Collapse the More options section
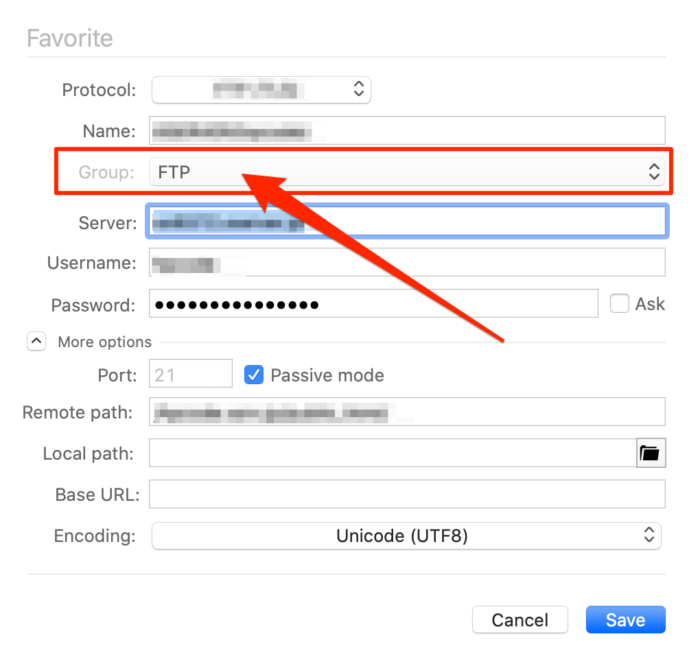This screenshot has height=660, width=700. click(x=36, y=341)
